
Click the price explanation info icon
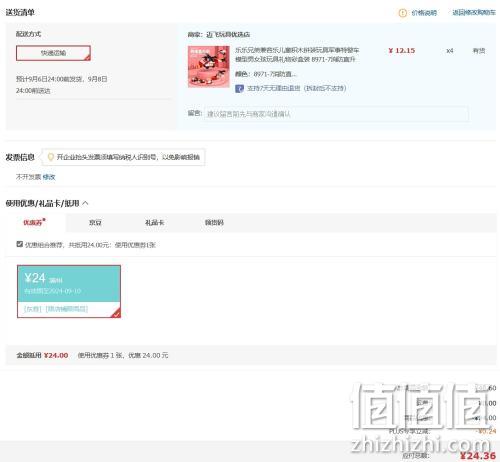click(403, 13)
